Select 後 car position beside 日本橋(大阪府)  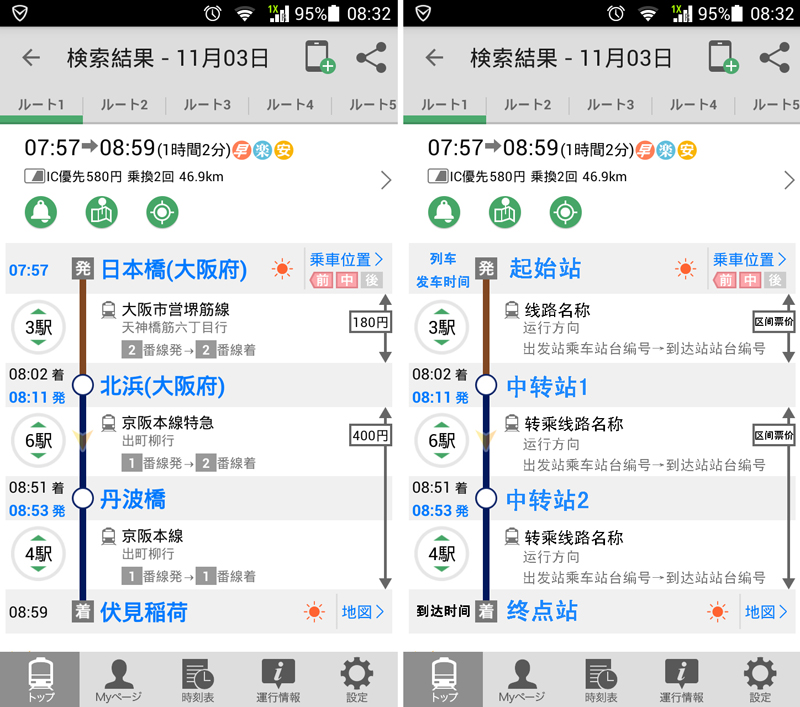point(371,281)
